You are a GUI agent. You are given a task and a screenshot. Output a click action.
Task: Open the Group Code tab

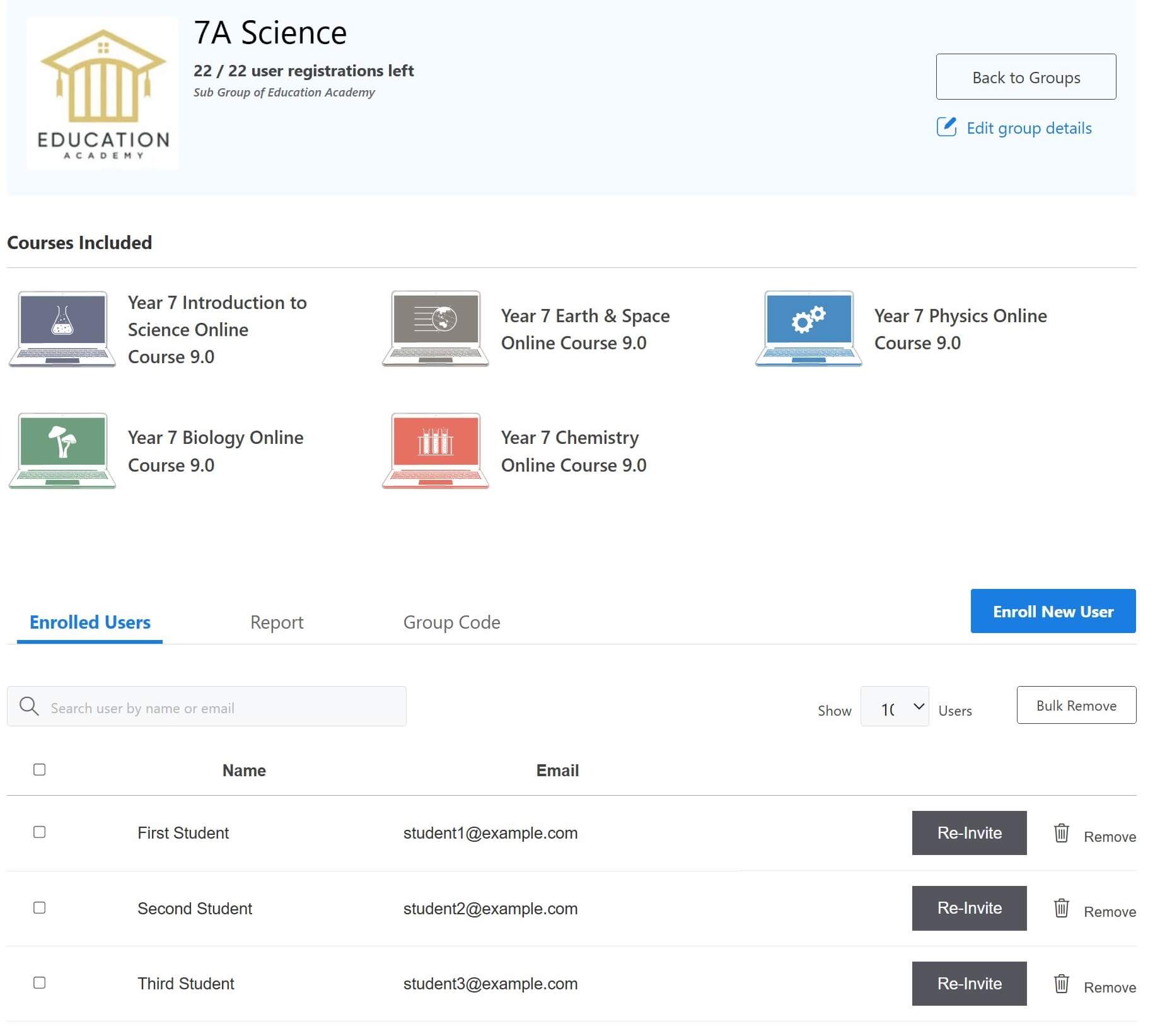pos(451,622)
